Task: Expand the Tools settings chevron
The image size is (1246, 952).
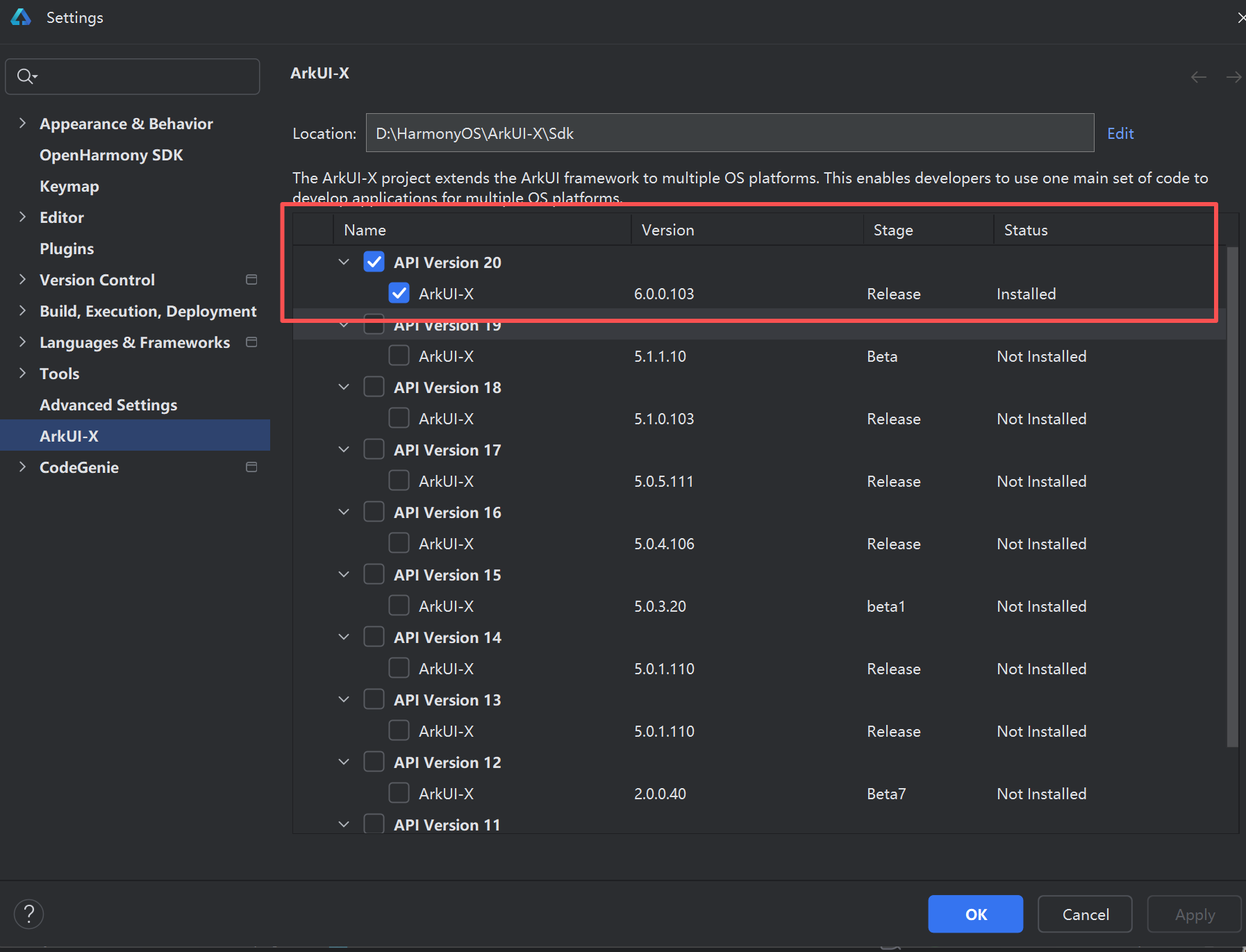Action: click(x=22, y=374)
